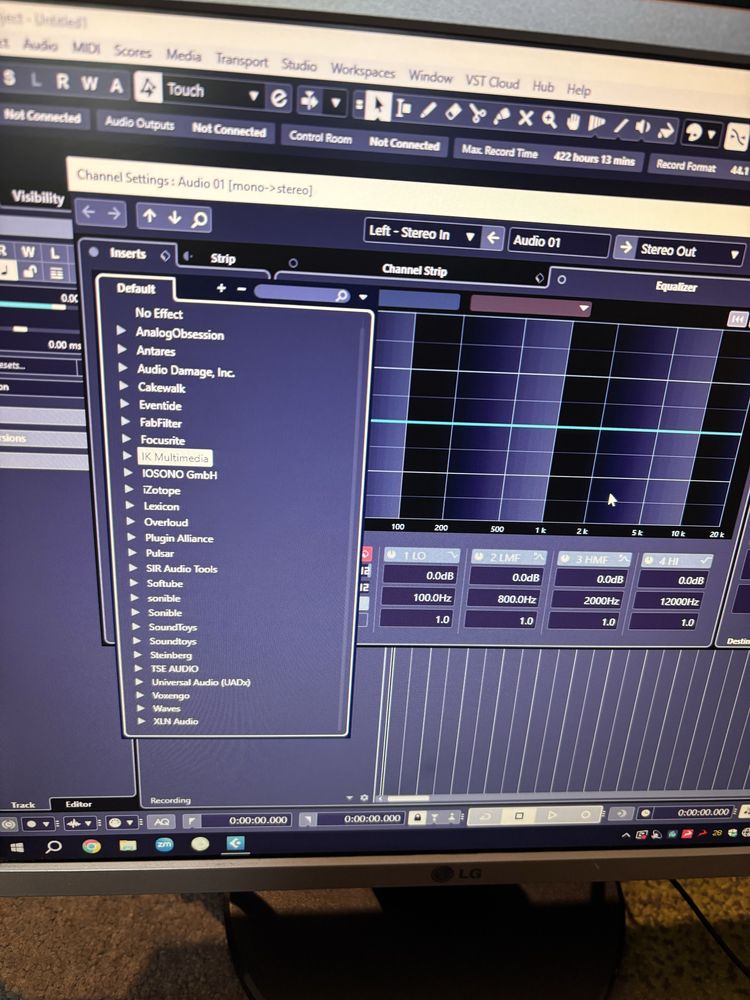Screen dimensions: 750x1000
Task: Click the plus icon next to Default tab
Action: [x=221, y=289]
